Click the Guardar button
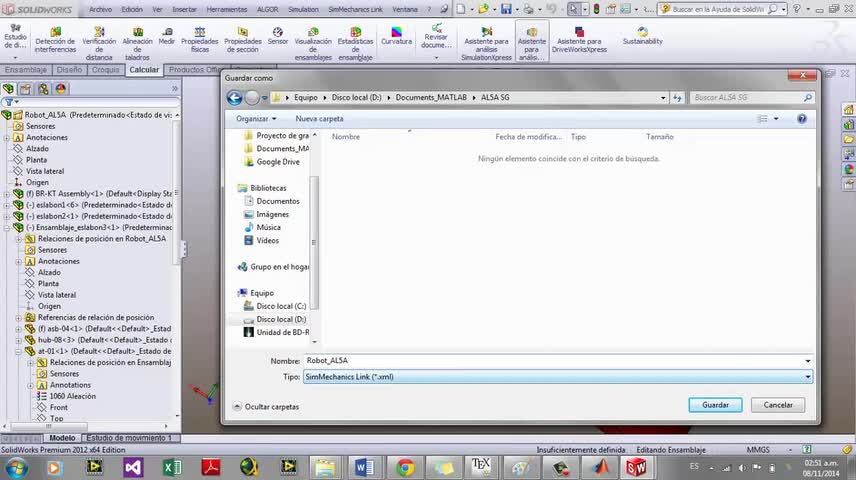Viewport: 856px width, 480px height. click(x=715, y=405)
